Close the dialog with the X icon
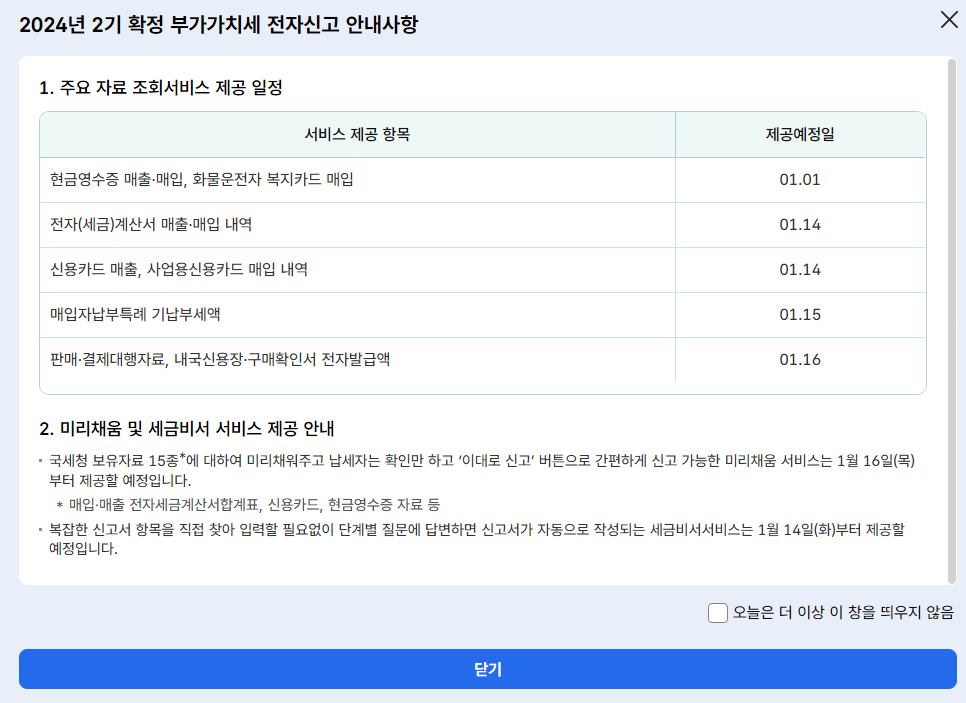 pos(949,20)
